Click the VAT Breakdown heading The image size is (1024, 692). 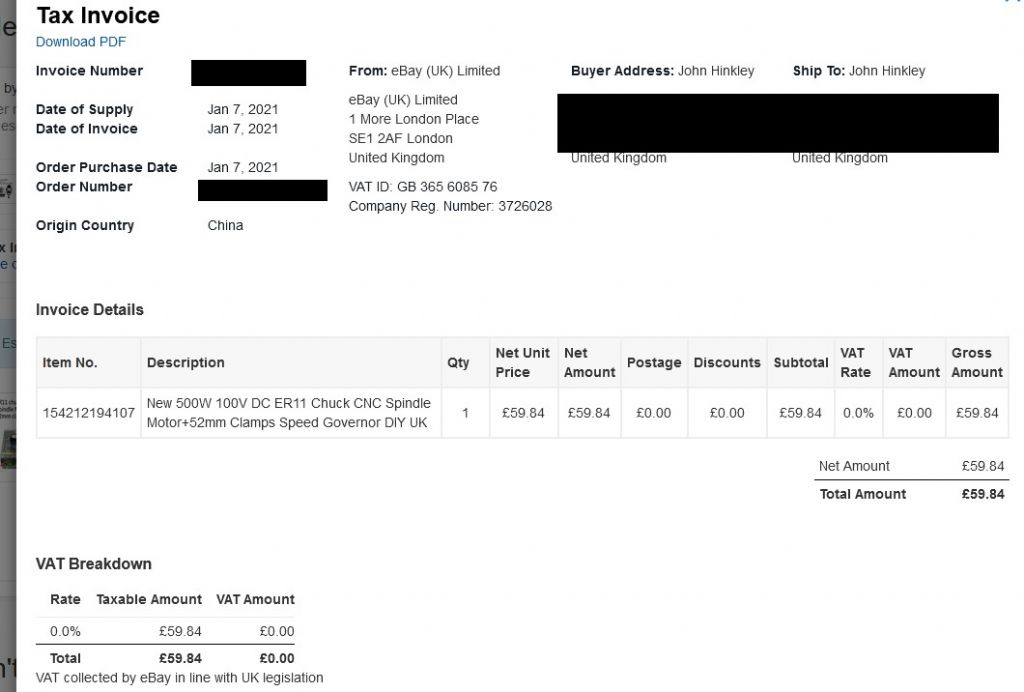(93, 563)
